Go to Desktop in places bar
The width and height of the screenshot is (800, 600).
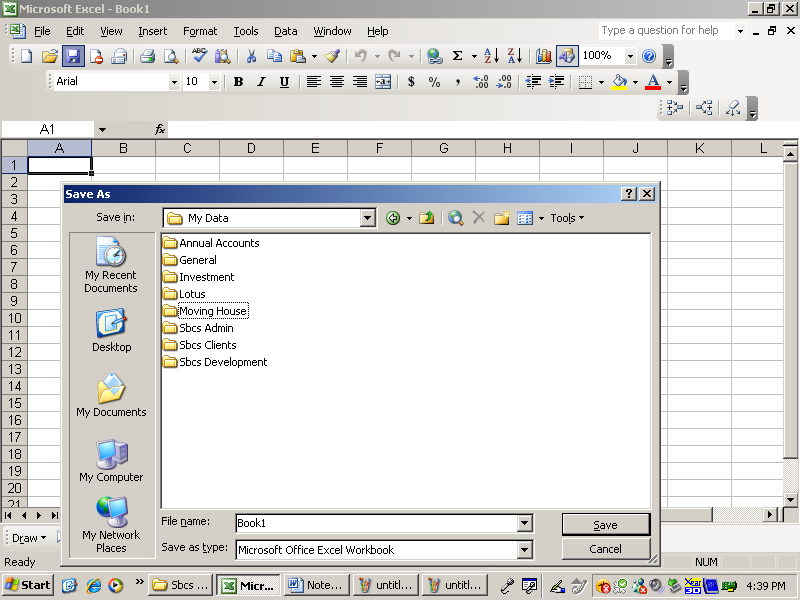click(x=111, y=330)
